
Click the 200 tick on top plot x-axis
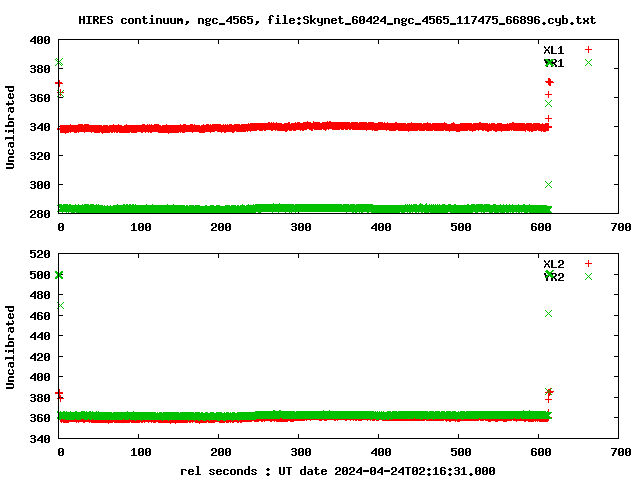tap(221, 227)
